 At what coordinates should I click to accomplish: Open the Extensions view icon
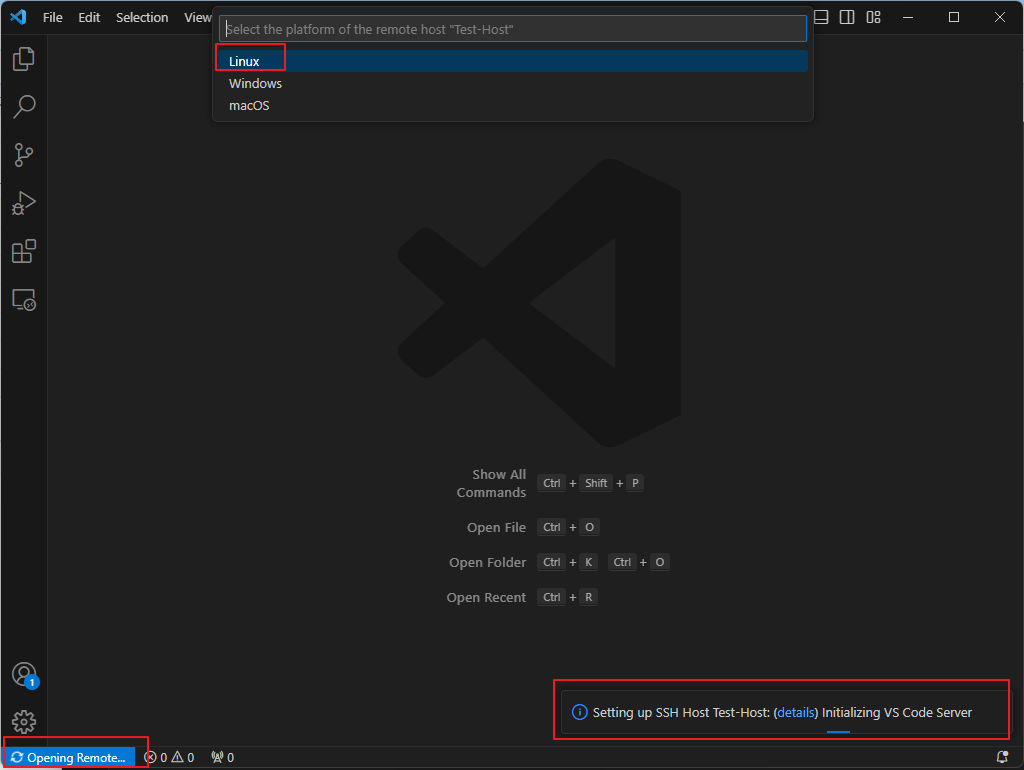[x=24, y=251]
